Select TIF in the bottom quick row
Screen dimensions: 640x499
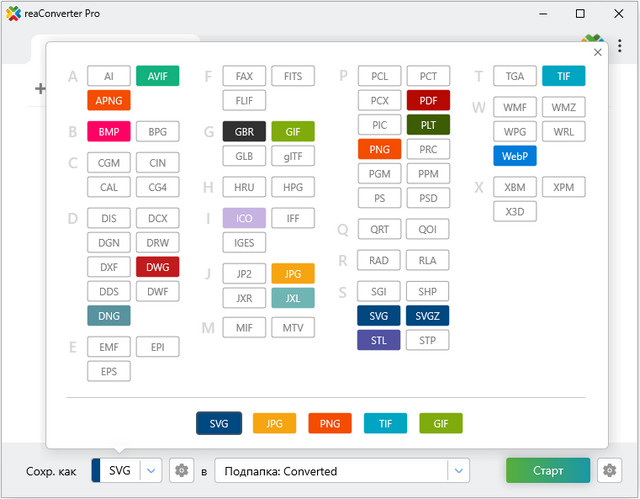click(x=385, y=424)
